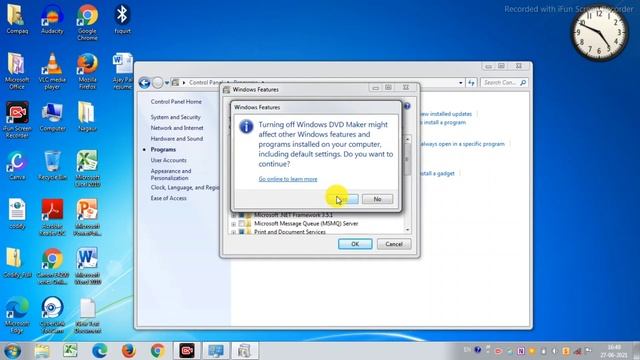Open Windows Explorer from the taskbar

[x=42, y=351]
